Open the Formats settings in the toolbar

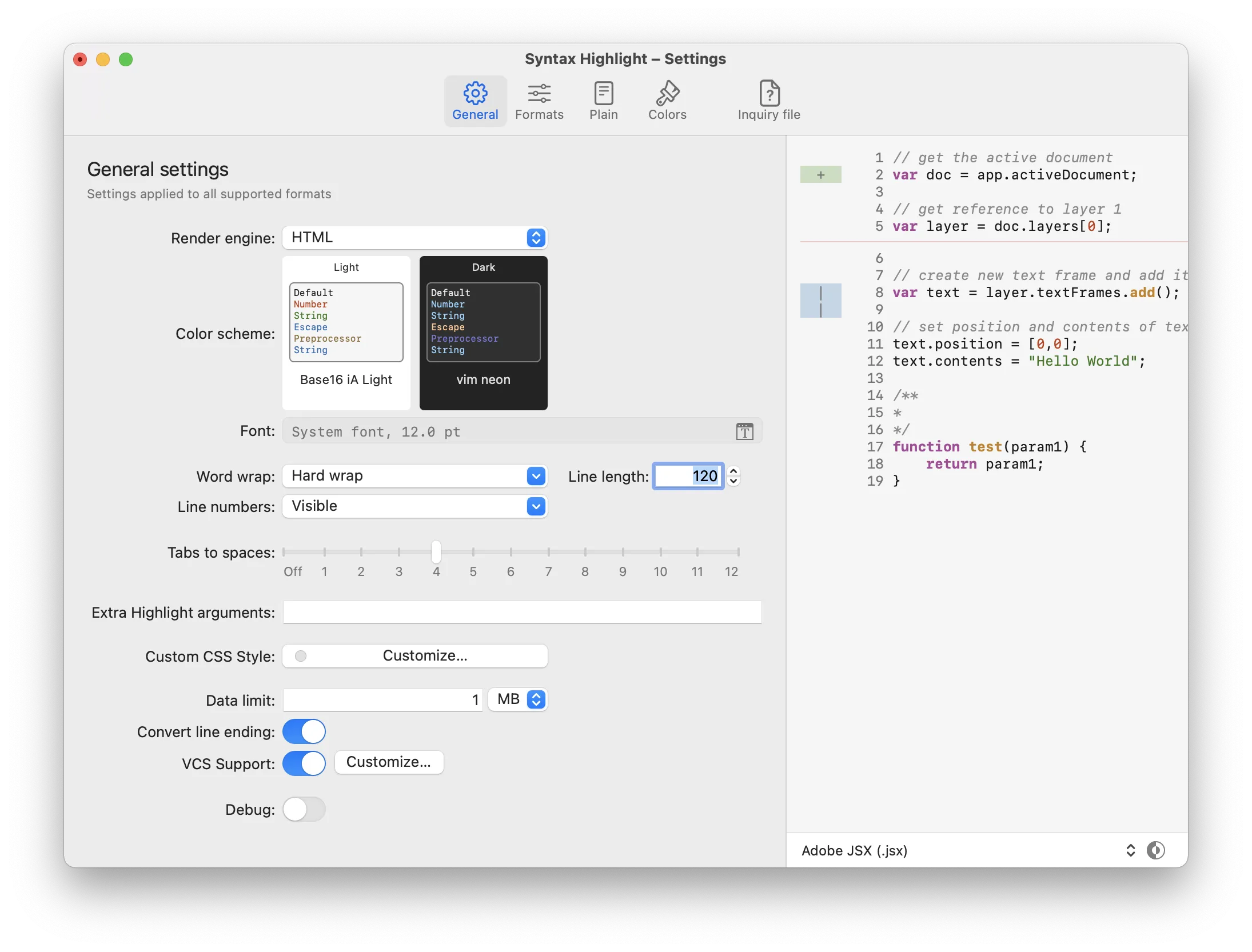point(539,101)
